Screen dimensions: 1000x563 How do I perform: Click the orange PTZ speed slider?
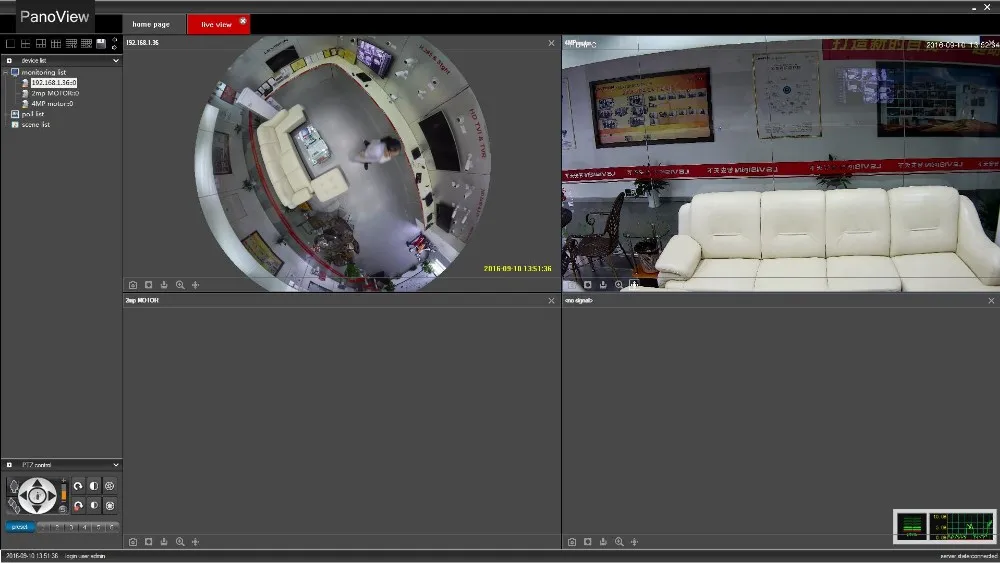point(64,492)
